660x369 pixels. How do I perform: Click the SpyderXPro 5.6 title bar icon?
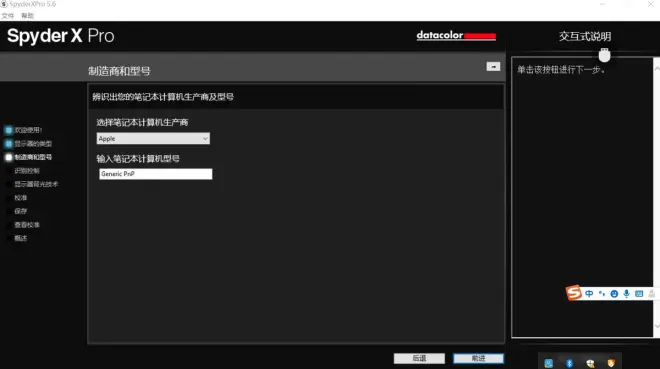tap(4, 4)
